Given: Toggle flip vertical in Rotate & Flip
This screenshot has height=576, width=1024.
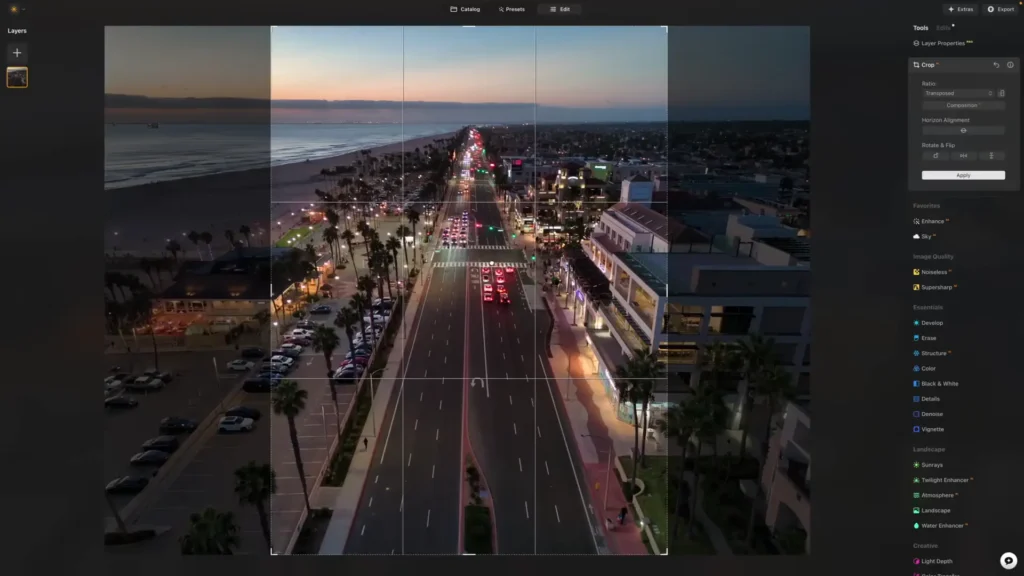Looking at the screenshot, I should [989, 155].
